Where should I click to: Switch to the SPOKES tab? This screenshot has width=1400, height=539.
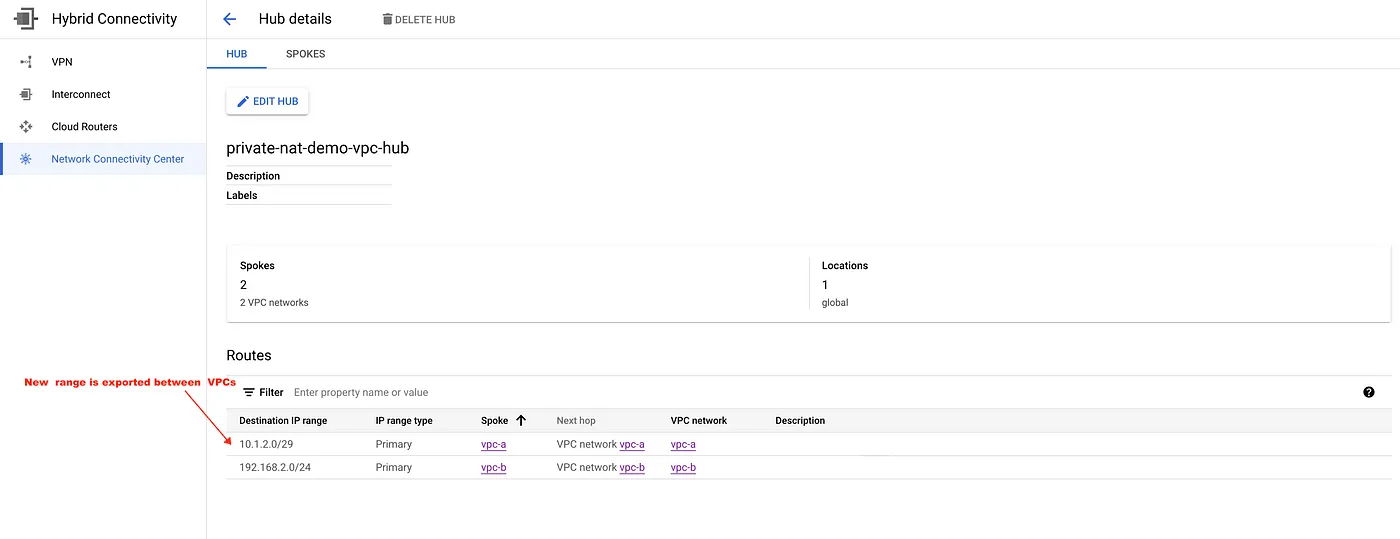point(305,54)
